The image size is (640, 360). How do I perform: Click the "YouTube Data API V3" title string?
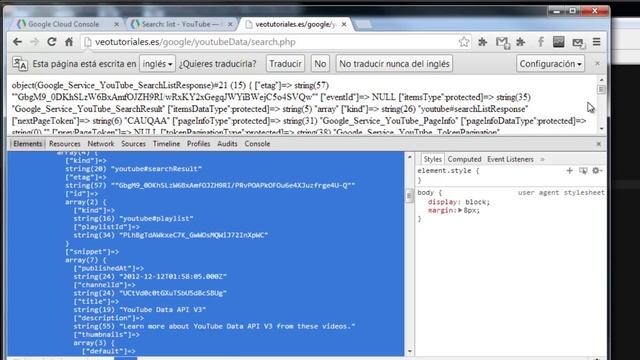140,310
